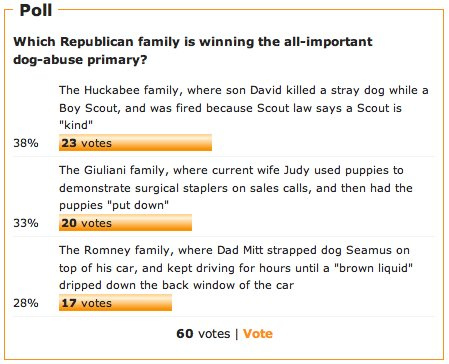Select the Poll heading title
Screen dimensions: 449x364
click(36, 10)
